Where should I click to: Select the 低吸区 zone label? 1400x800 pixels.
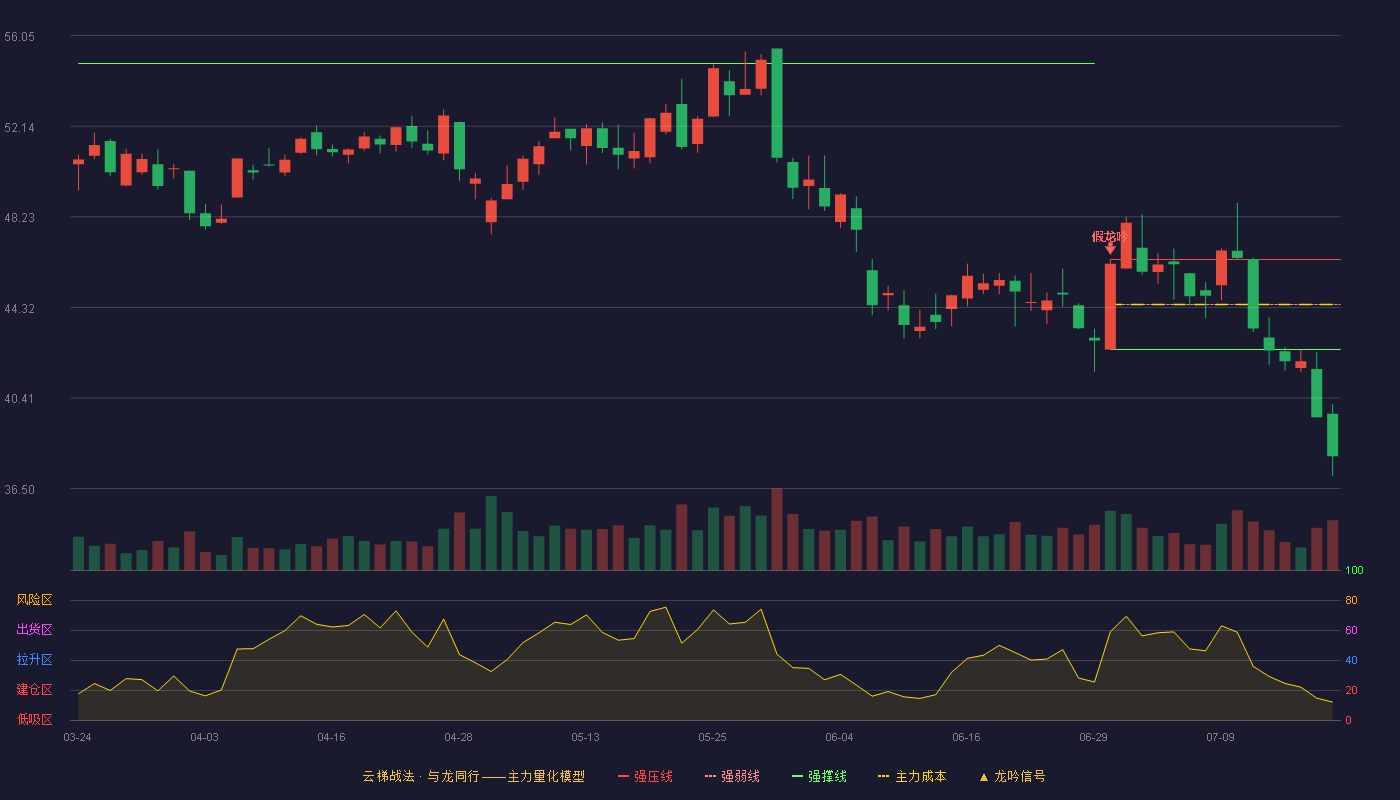click(34, 719)
